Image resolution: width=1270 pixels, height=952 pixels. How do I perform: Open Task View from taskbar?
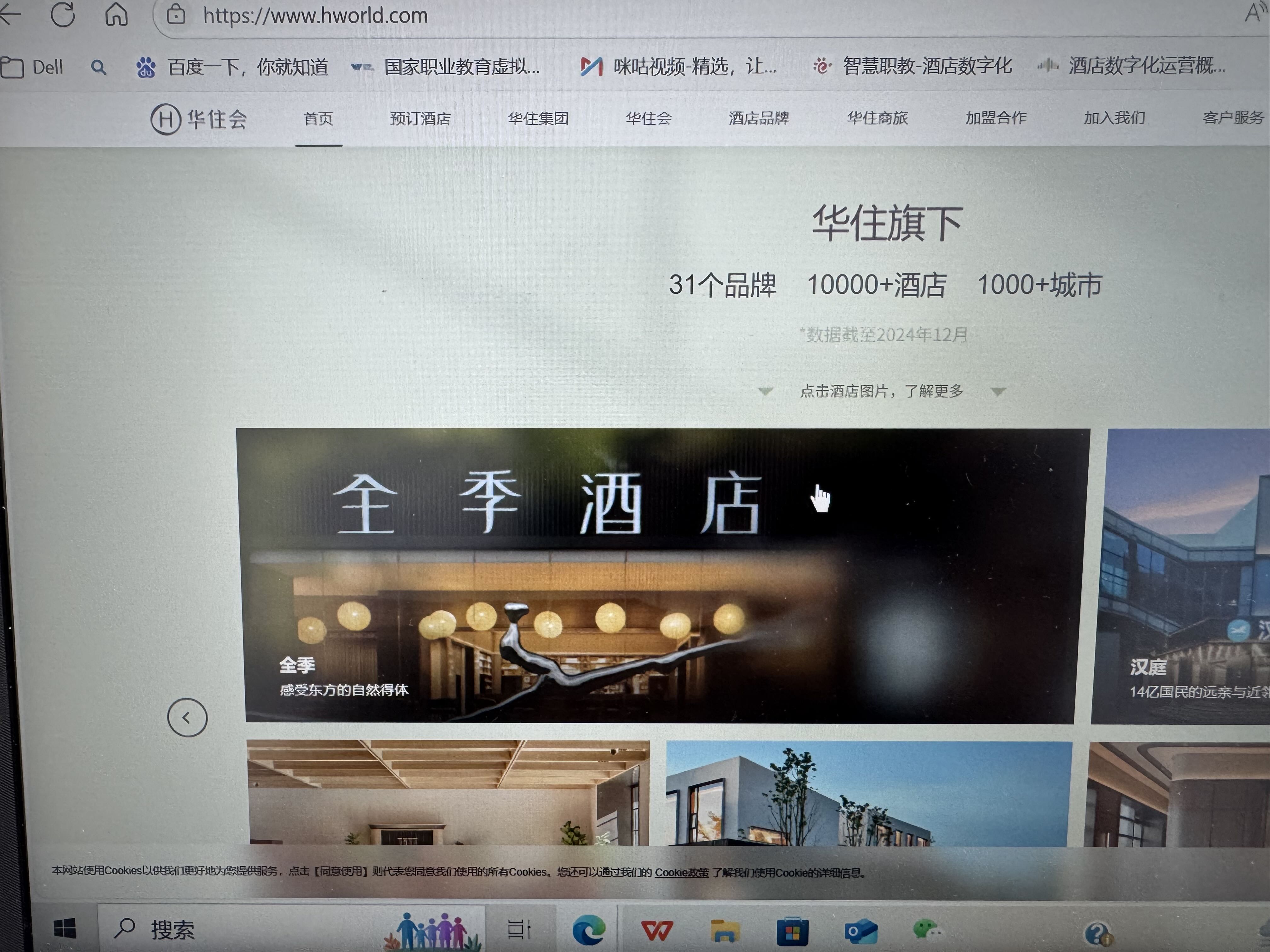[519, 930]
